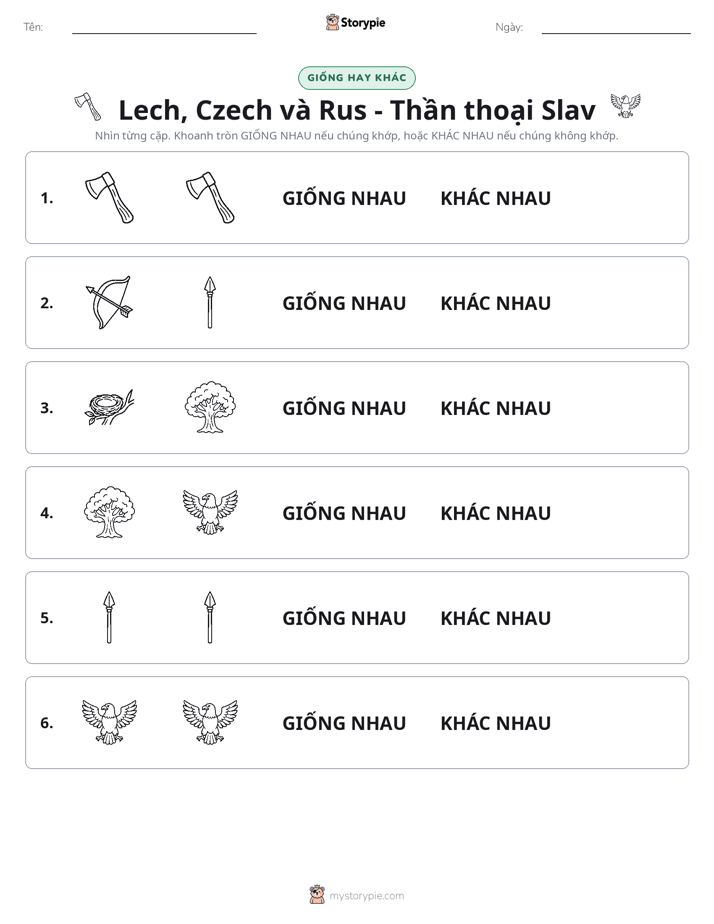Click the small axe icon beside the title

point(88,107)
